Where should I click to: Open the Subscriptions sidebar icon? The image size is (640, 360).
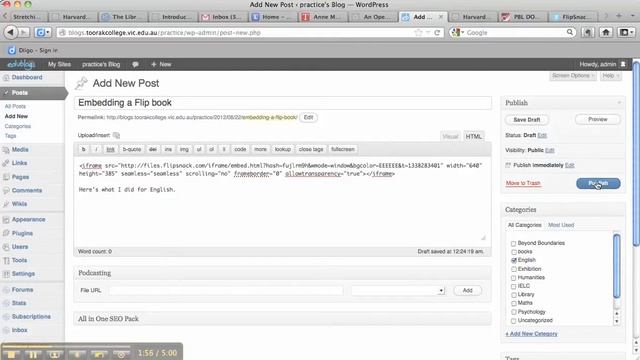(x=6, y=317)
